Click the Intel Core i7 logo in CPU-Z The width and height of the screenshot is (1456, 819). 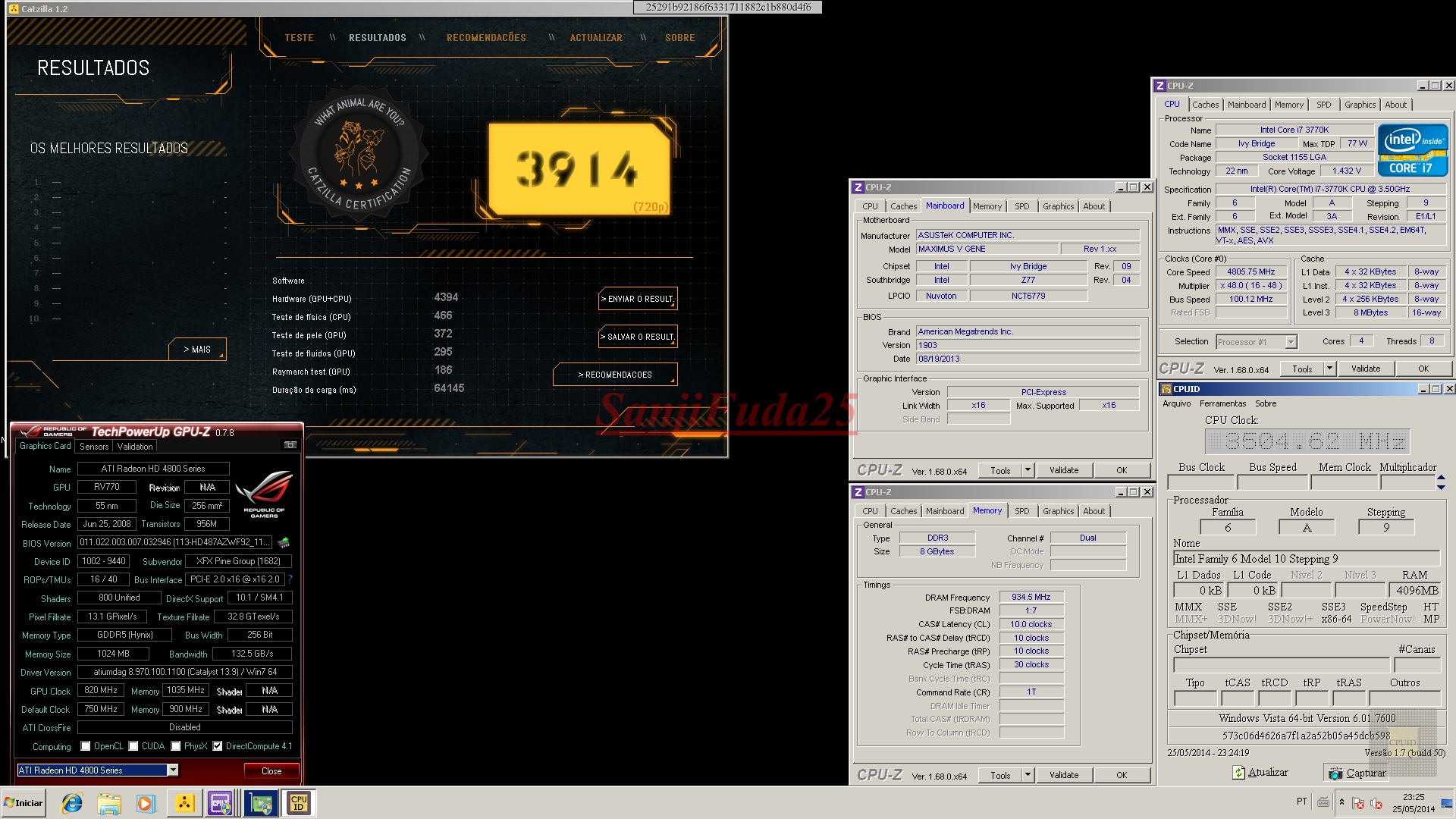point(1414,150)
